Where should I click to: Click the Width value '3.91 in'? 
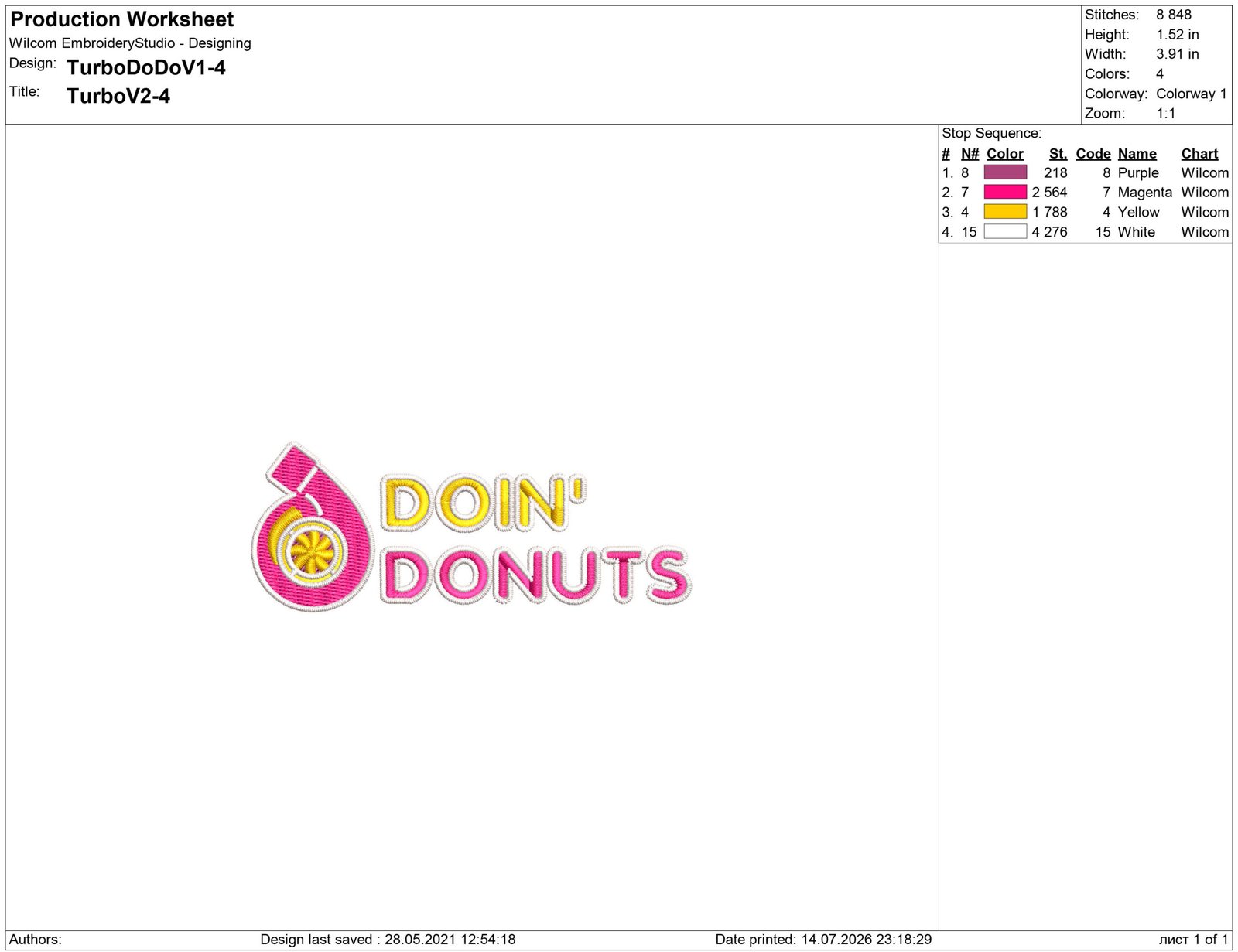pos(1178,54)
